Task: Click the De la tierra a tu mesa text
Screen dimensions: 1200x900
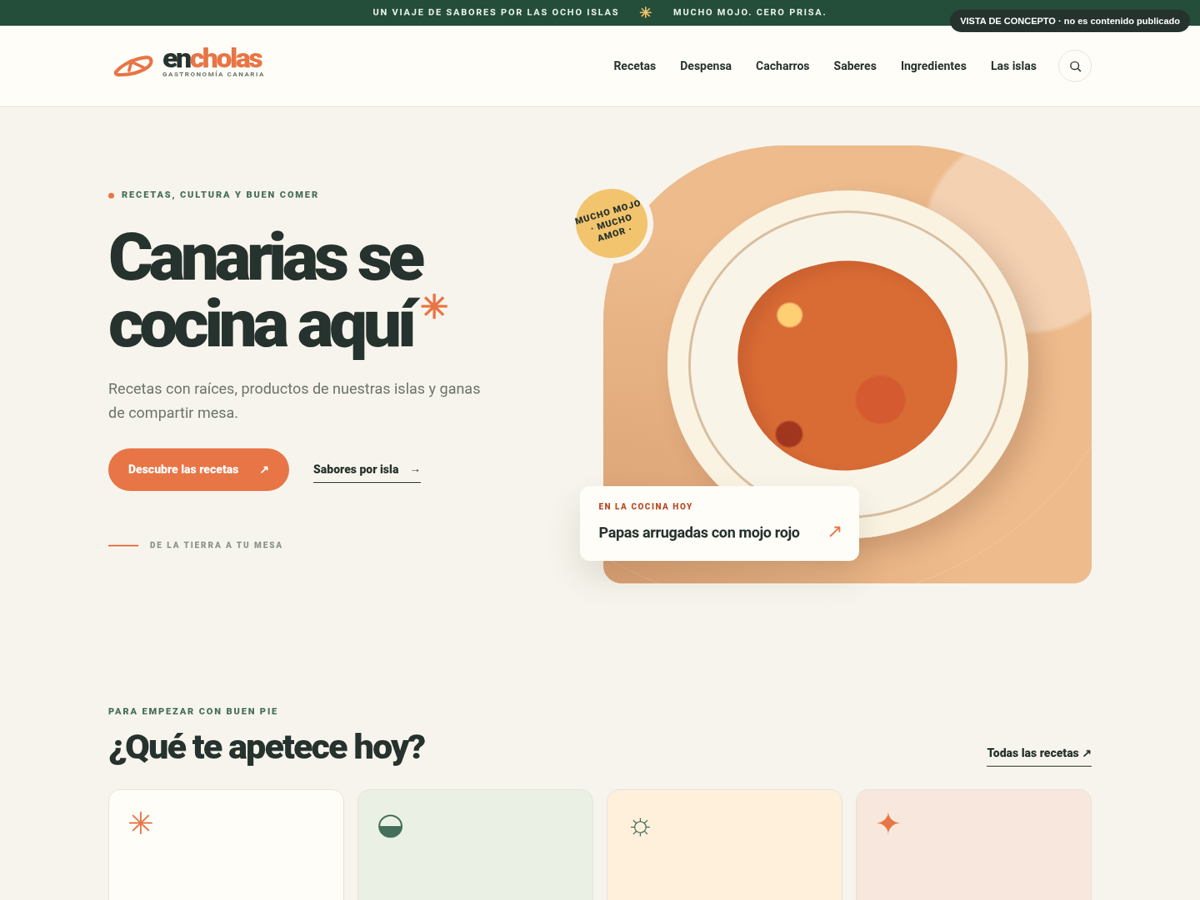Action: point(216,545)
